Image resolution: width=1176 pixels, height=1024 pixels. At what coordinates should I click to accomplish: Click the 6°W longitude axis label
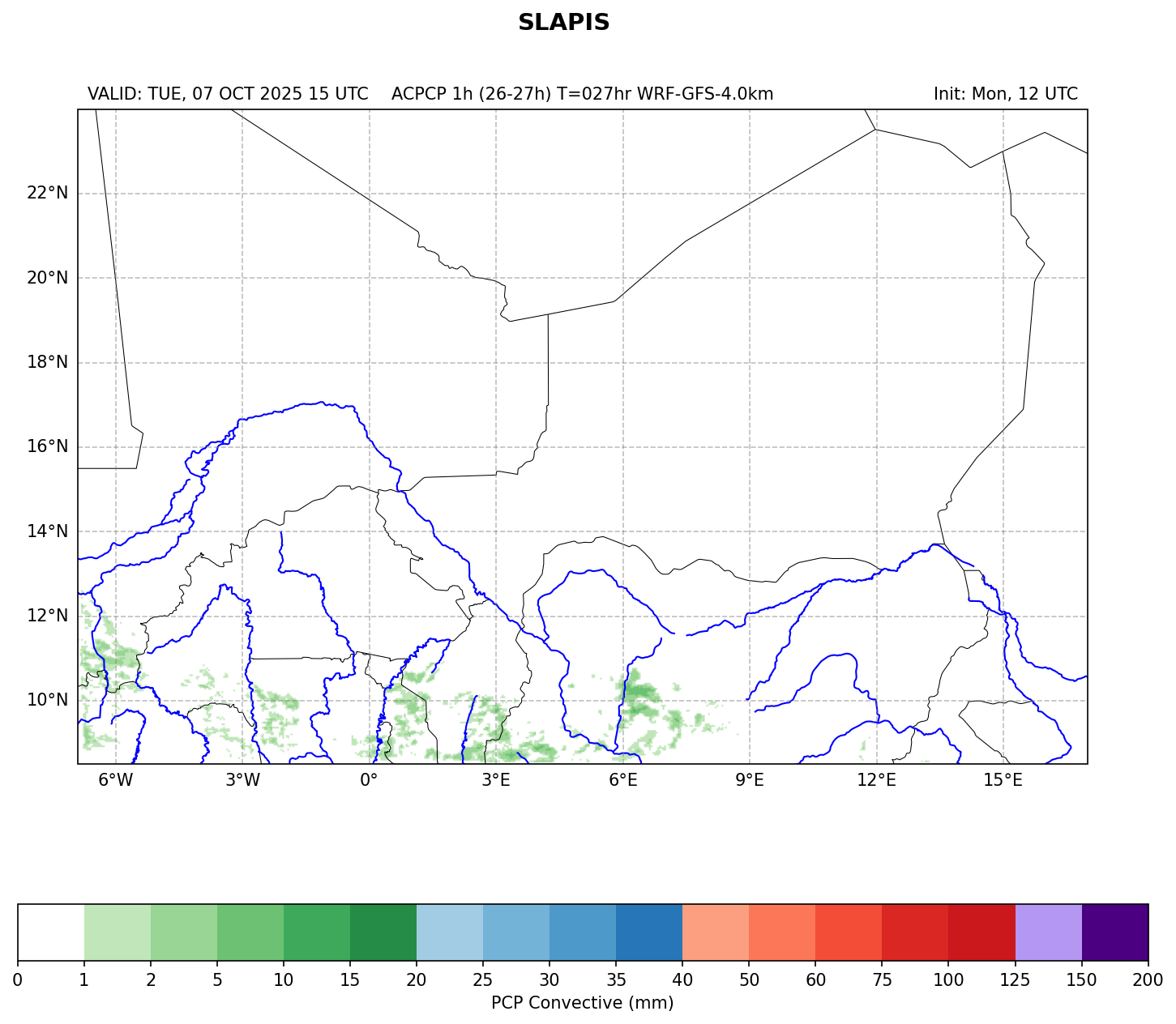[x=115, y=780]
